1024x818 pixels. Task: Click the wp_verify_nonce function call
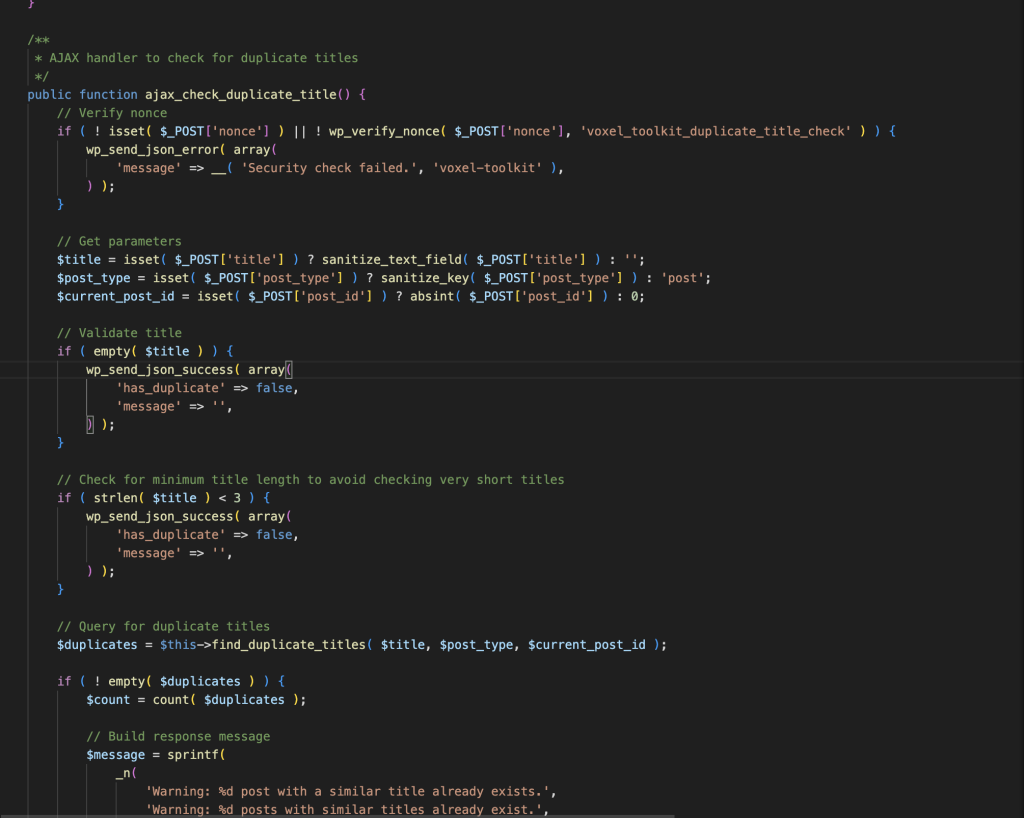click(x=392, y=131)
